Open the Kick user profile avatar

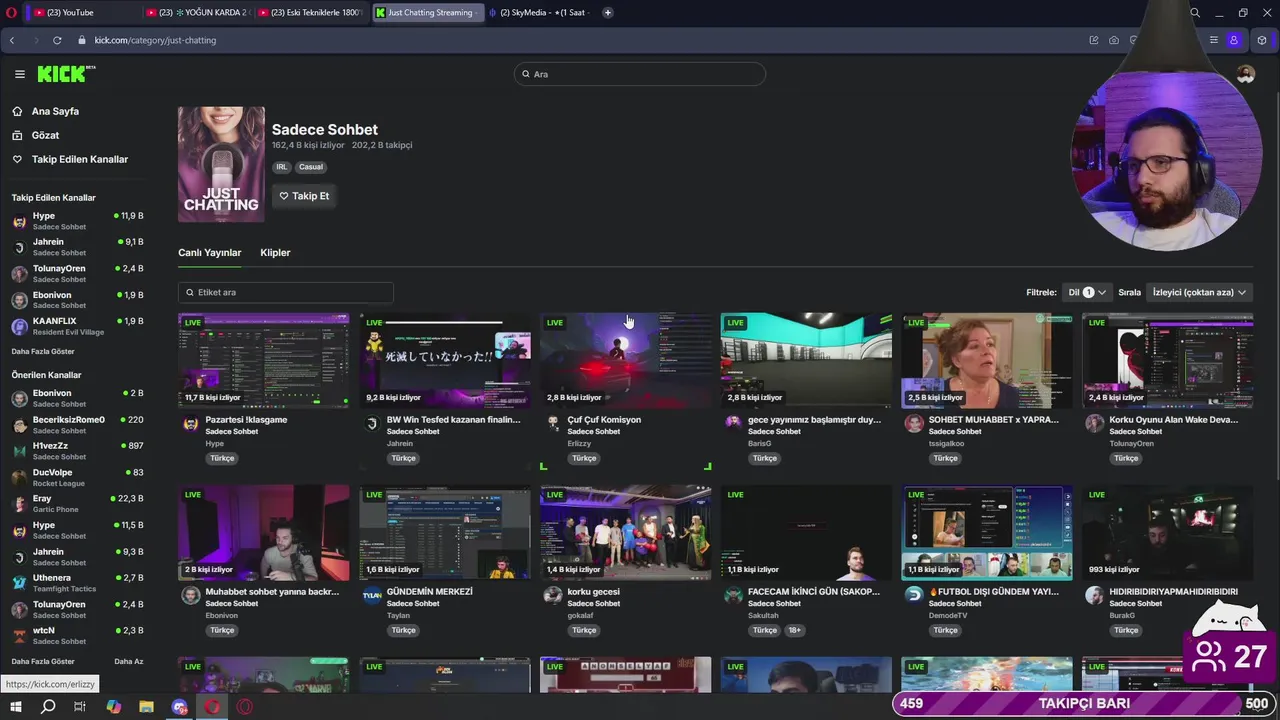coord(1245,74)
